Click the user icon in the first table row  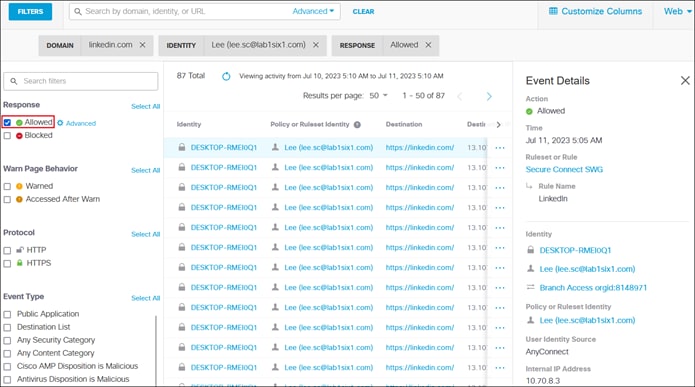point(275,147)
